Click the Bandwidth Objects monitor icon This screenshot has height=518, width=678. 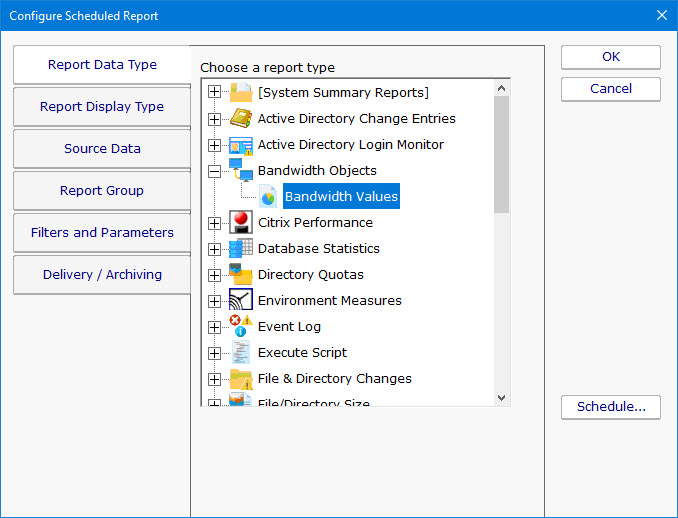(241, 170)
